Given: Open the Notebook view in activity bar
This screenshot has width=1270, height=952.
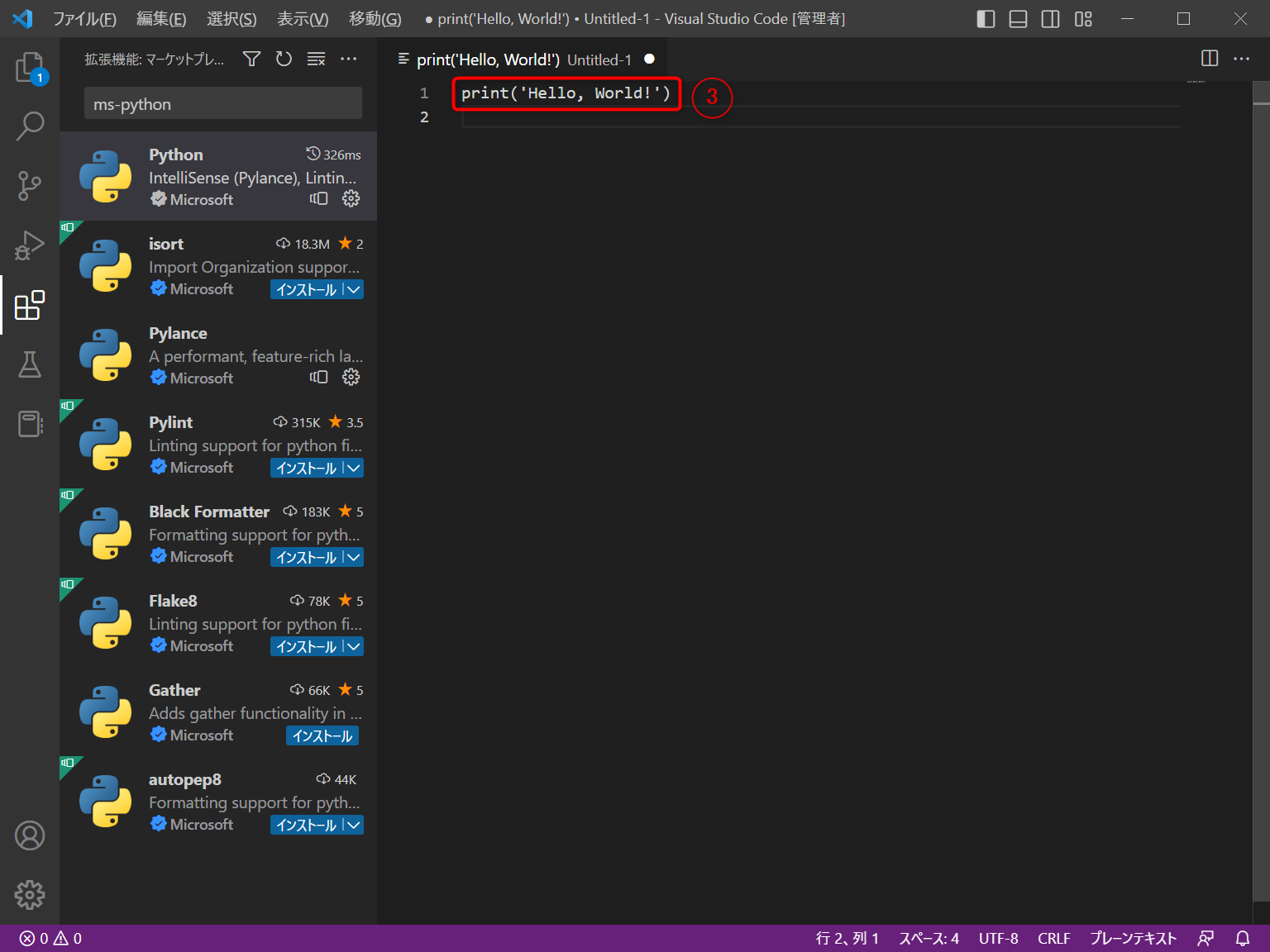Looking at the screenshot, I should coord(31,424).
